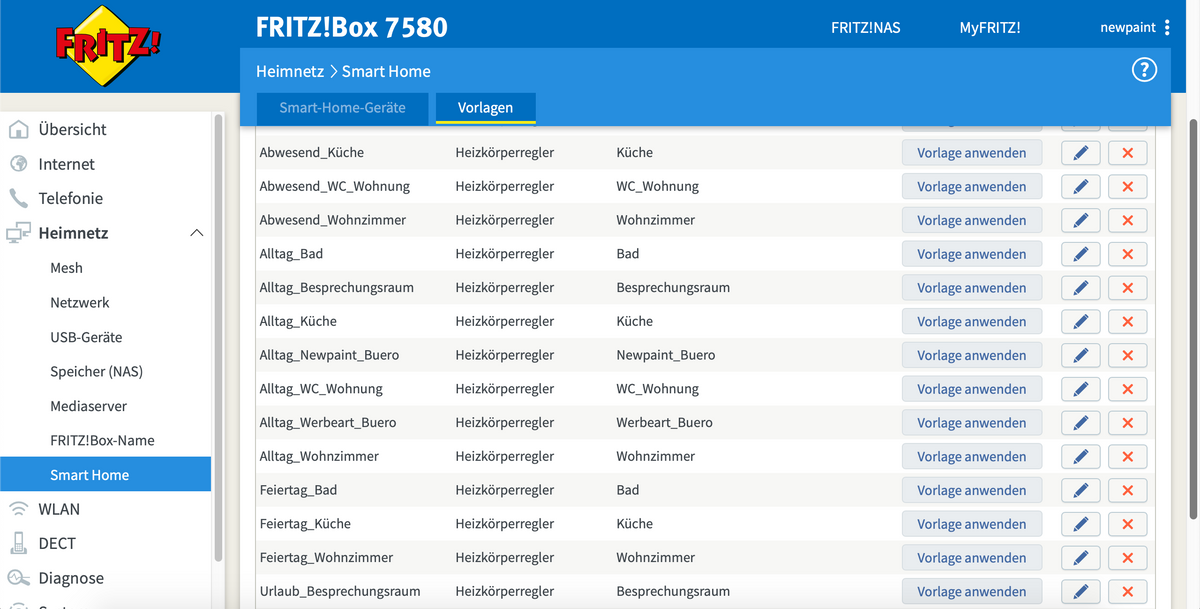The width and height of the screenshot is (1200, 609).
Task: Open Diagnose via its sidebar icon
Action: coord(18,578)
